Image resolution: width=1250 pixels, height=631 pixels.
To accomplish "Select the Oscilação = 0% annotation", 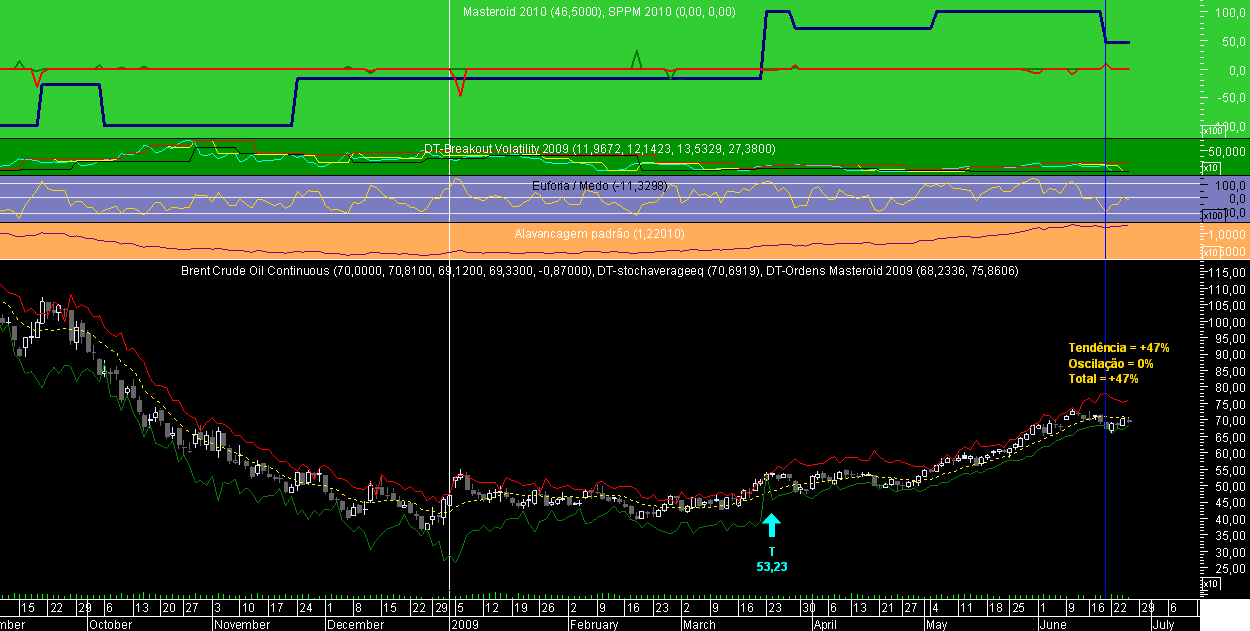I will point(1111,363).
